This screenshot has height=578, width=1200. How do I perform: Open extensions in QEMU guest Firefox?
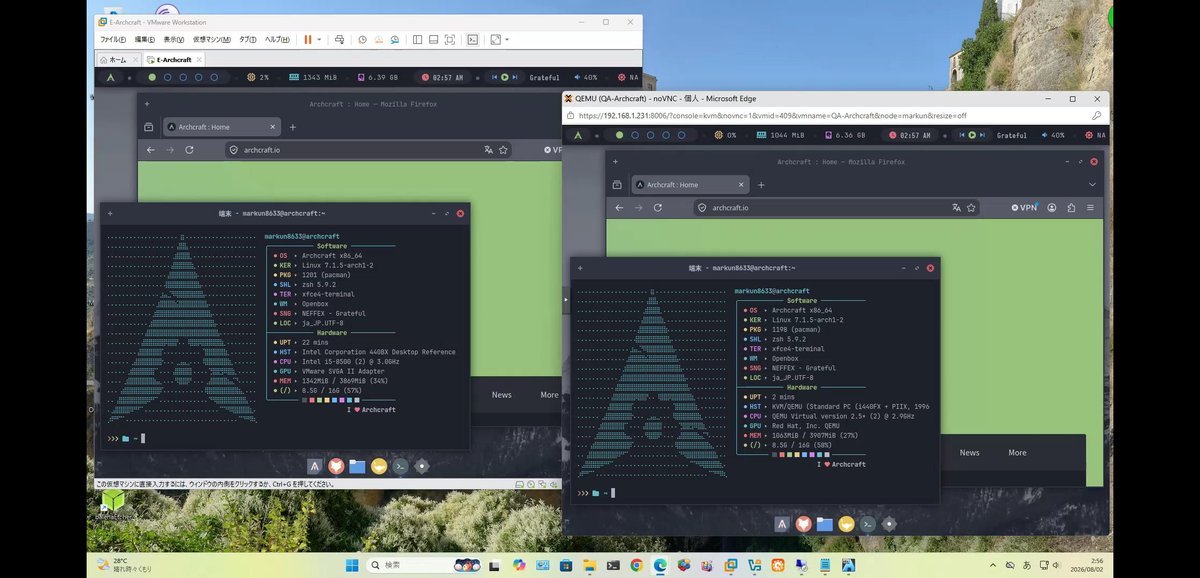(x=1071, y=208)
